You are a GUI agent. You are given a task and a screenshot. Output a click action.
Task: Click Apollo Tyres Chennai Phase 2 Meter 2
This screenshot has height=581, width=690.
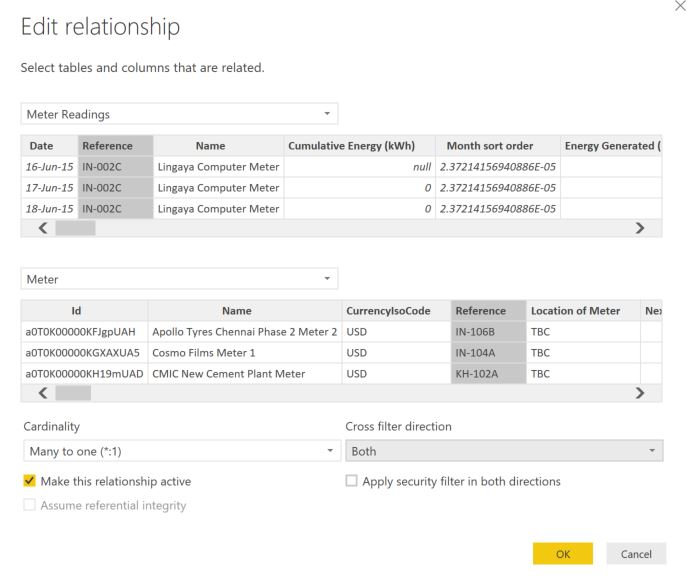pos(245,332)
